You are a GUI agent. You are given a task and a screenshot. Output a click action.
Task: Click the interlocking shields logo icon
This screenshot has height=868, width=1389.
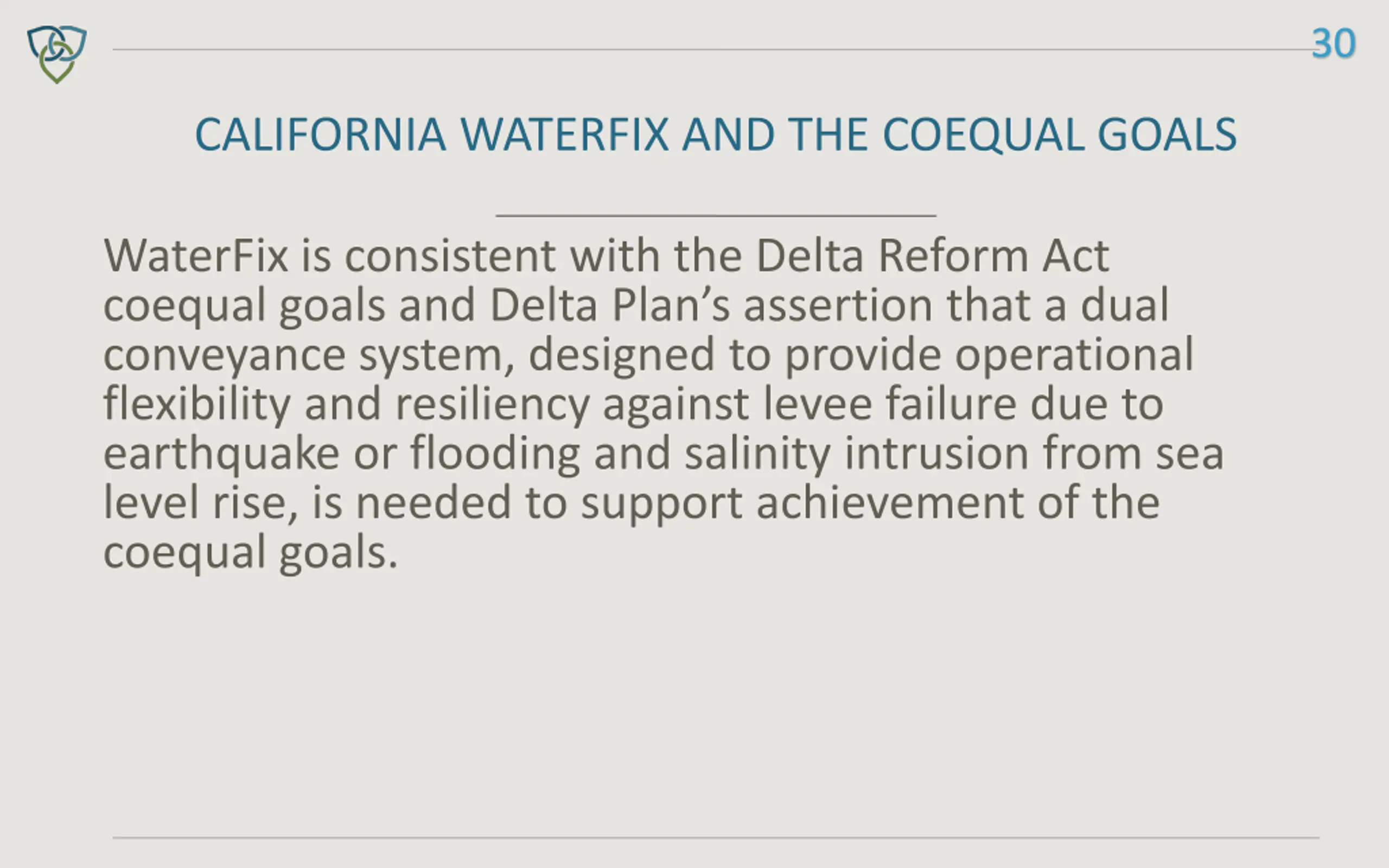(x=57, y=54)
